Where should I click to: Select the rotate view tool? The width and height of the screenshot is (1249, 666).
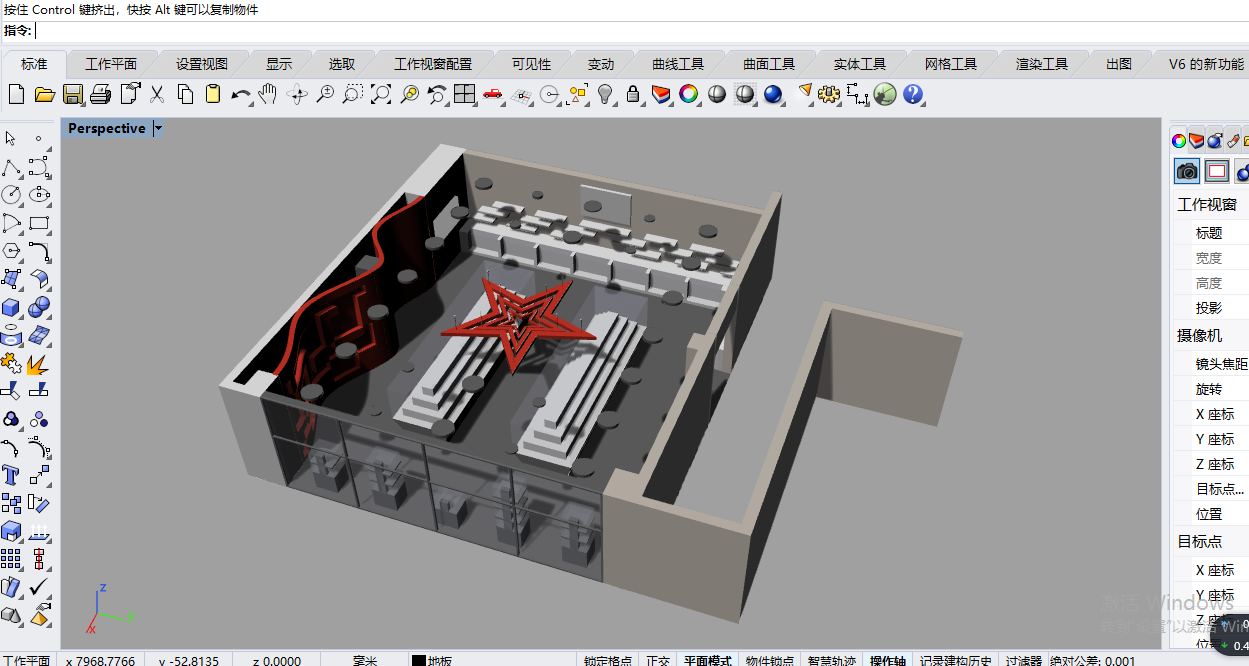click(296, 94)
